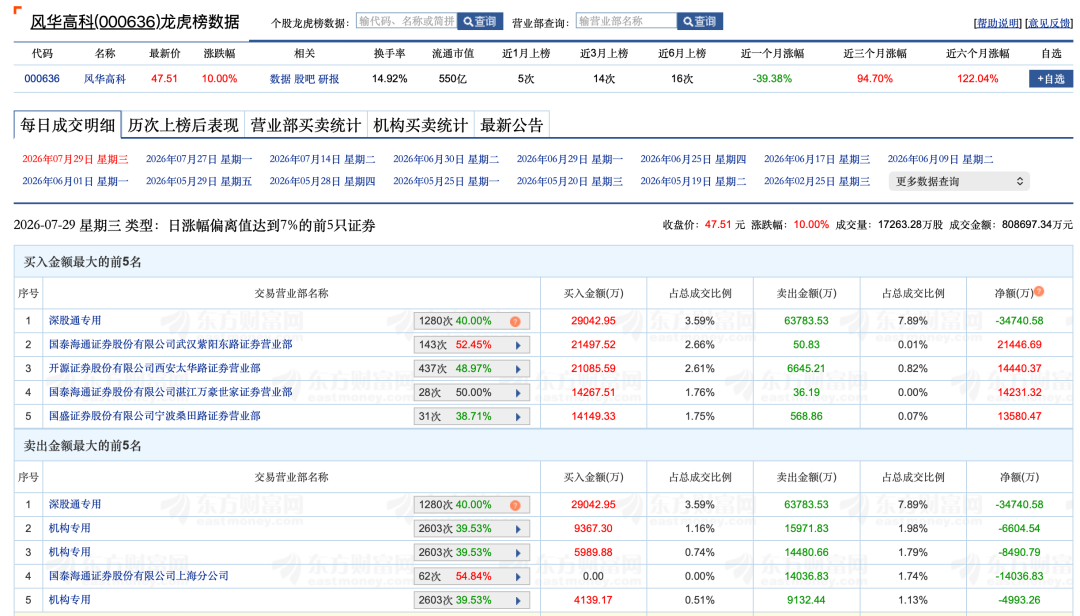This screenshot has height=616, width=1080.
Task: Click 查询 button for 营业部查询
Action: 700,21
